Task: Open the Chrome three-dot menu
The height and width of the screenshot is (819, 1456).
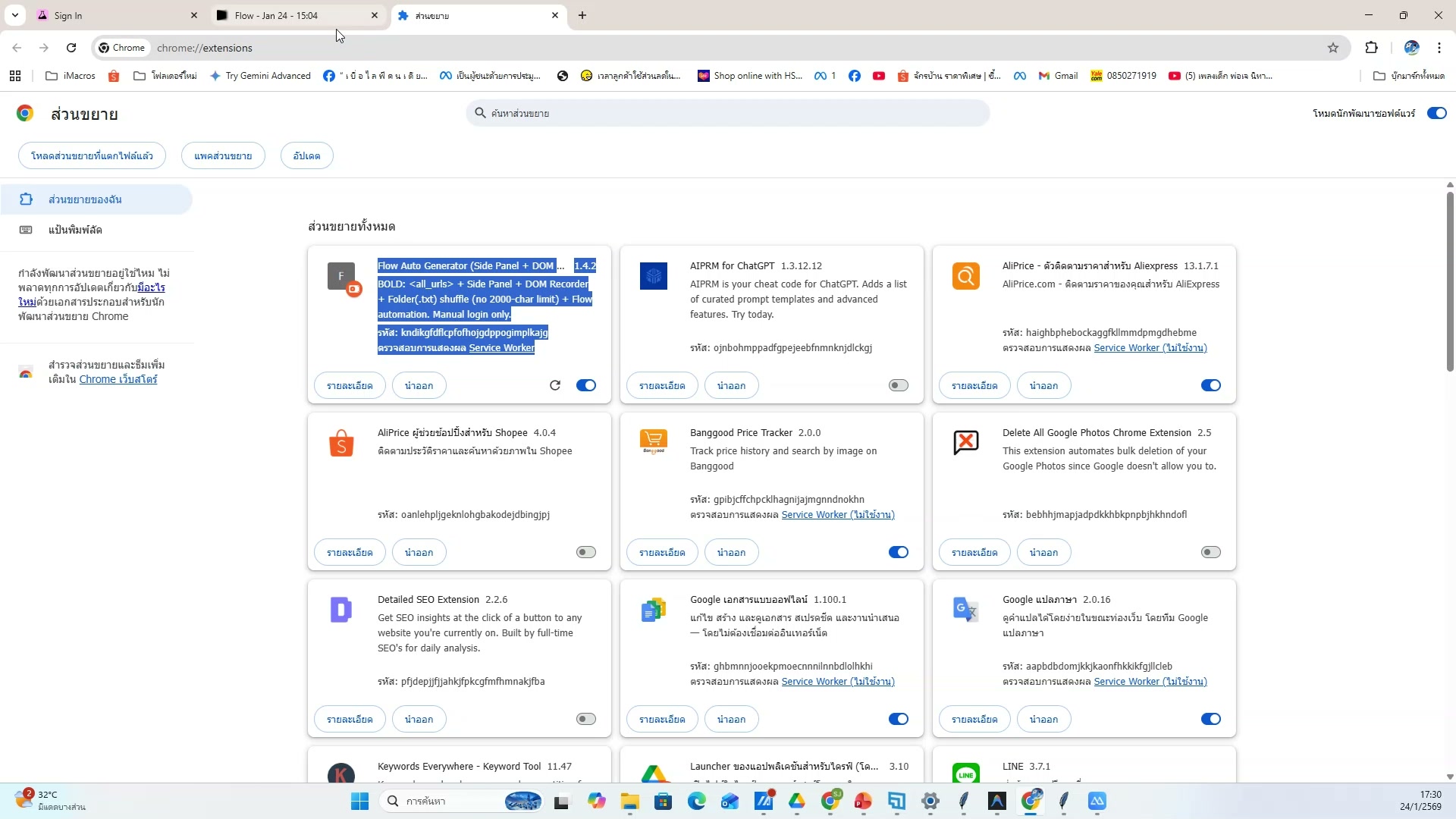Action: coord(1439,48)
